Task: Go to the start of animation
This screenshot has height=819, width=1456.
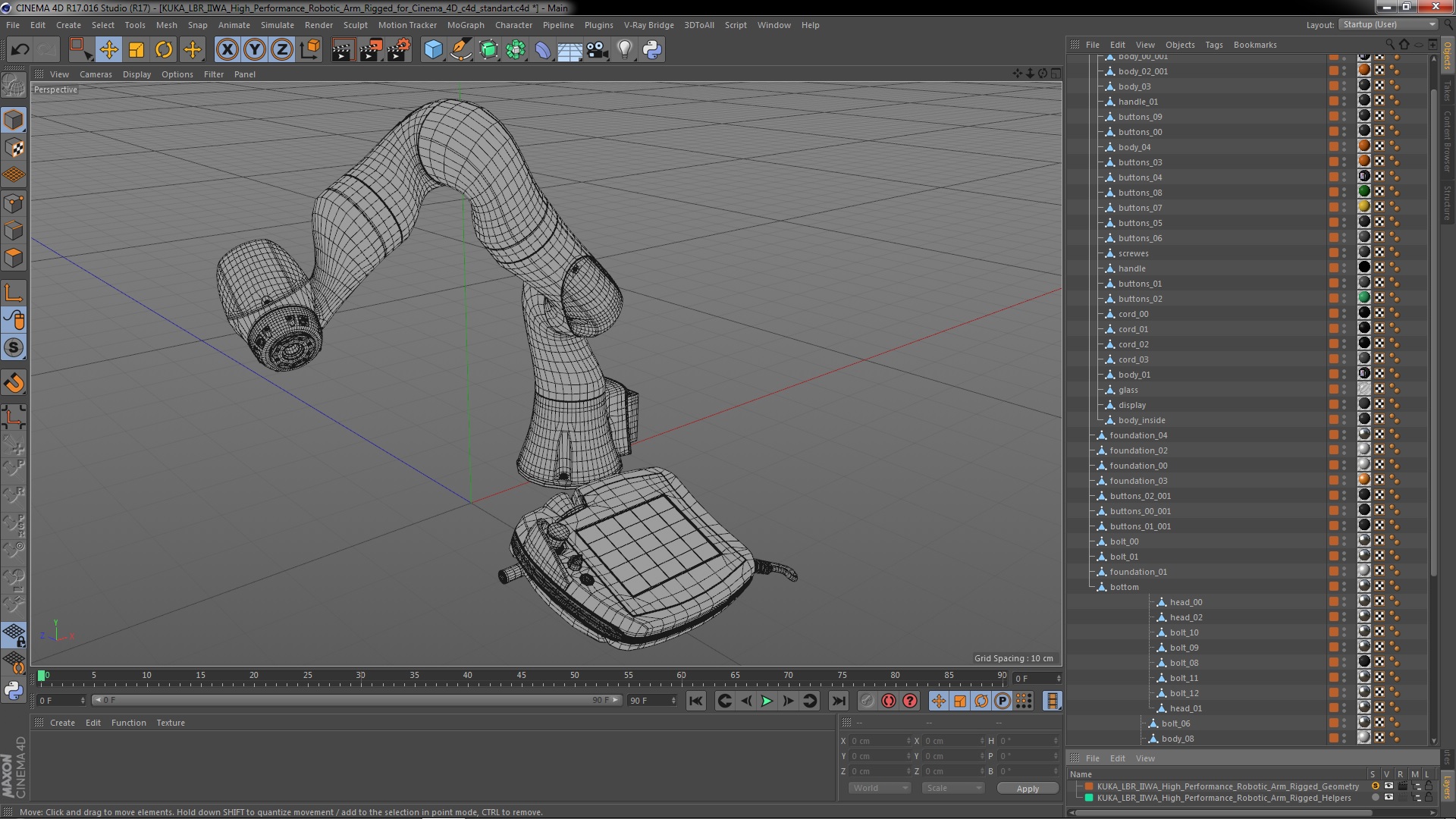Action: point(695,701)
